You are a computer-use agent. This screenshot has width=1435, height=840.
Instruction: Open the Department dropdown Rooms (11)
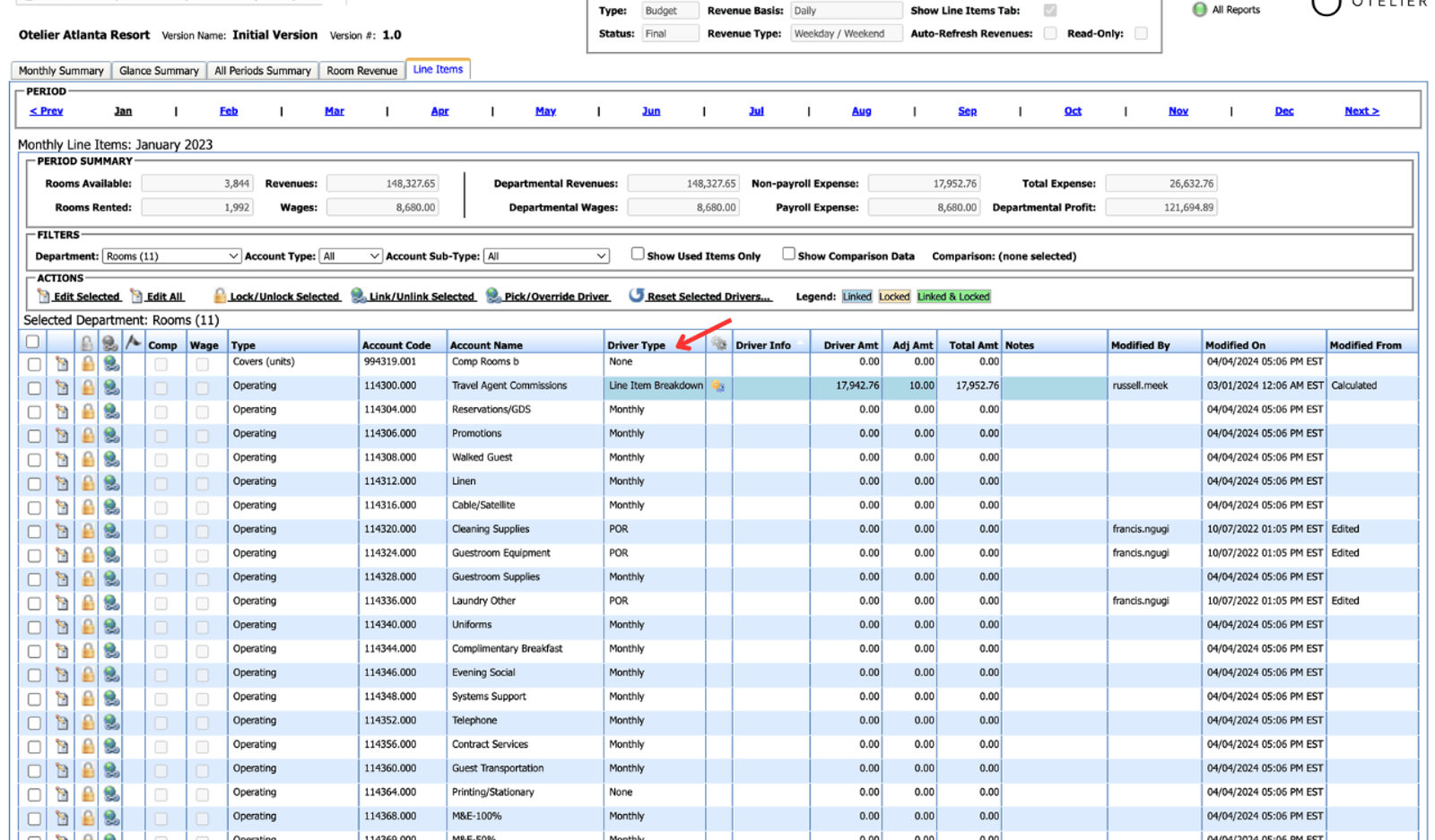pyautogui.click(x=171, y=256)
